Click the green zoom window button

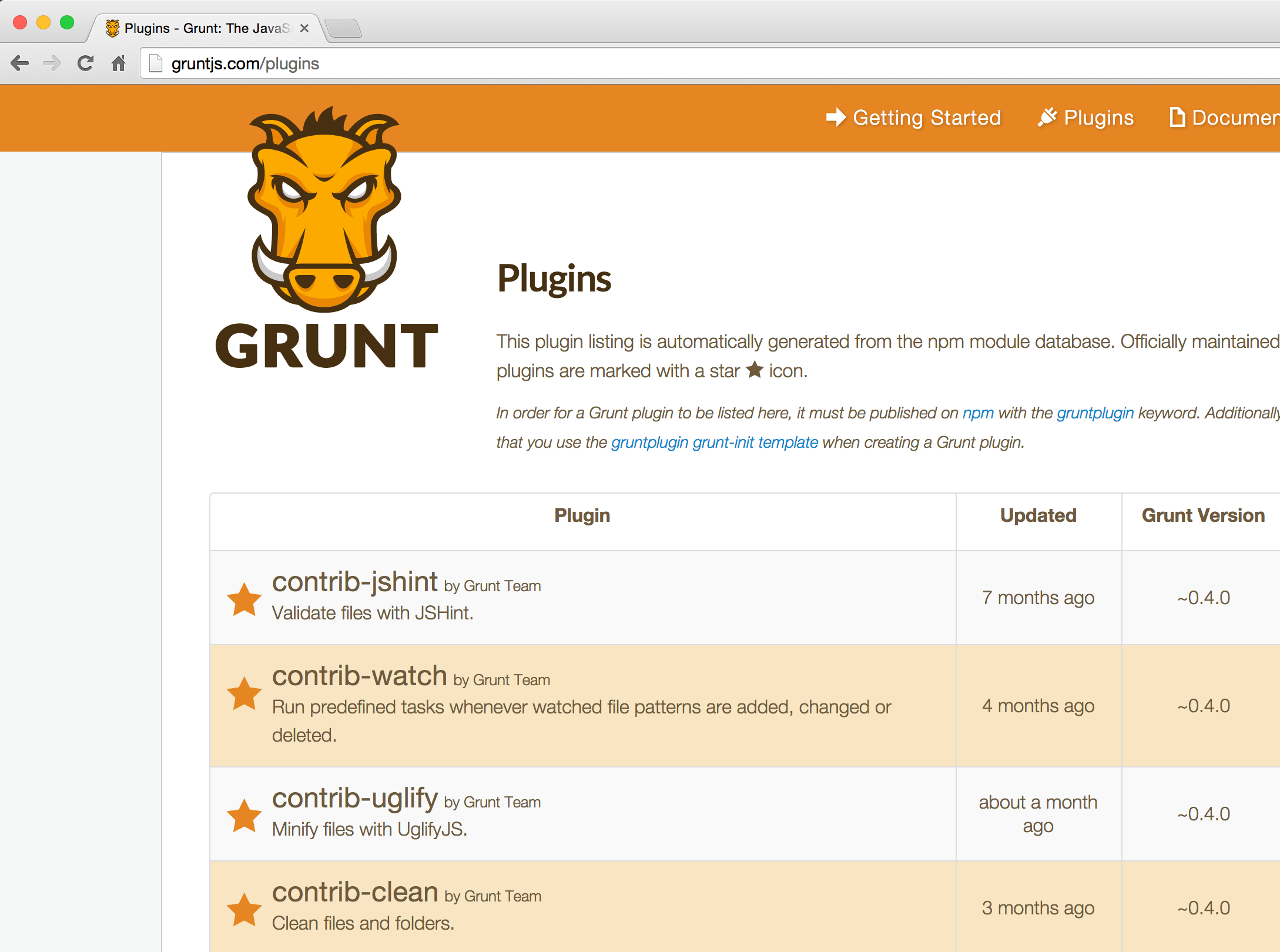[67, 22]
